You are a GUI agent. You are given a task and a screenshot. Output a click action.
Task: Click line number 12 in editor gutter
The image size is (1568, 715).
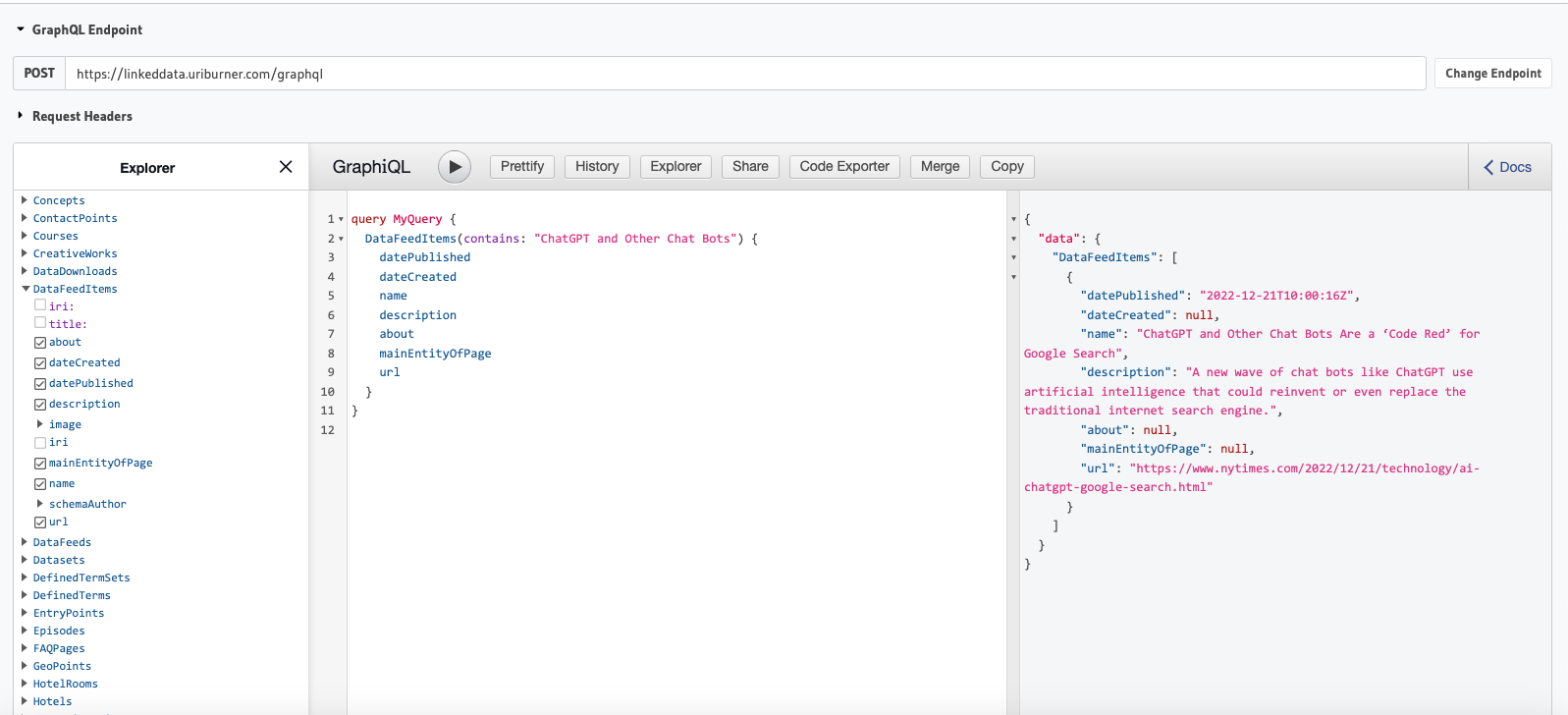click(328, 430)
